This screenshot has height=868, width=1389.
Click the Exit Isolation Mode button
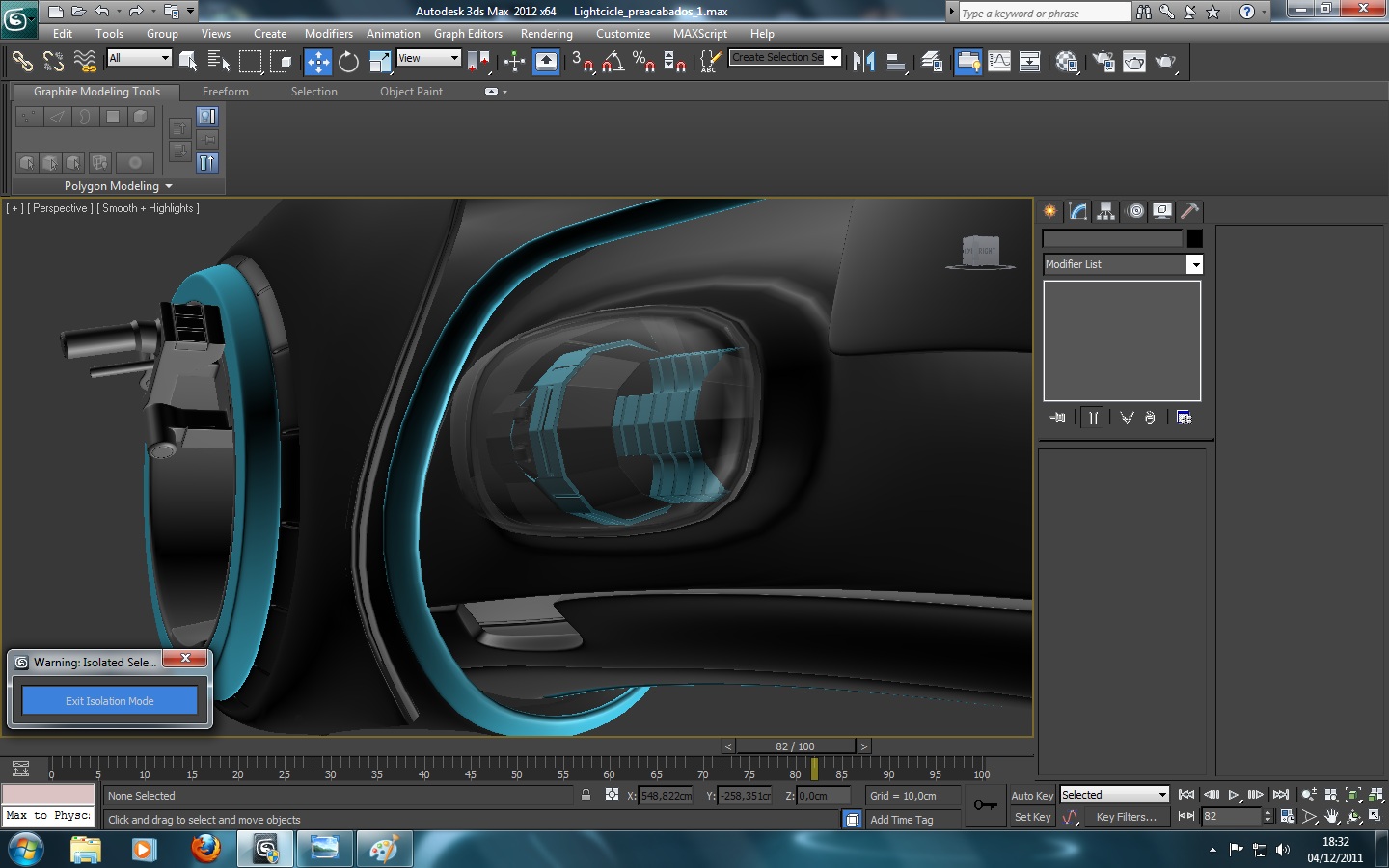point(109,701)
